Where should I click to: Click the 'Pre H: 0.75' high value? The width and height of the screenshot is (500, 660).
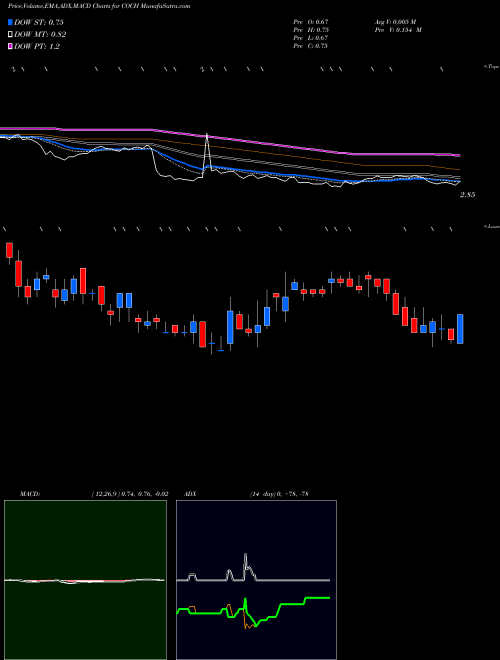point(311,30)
